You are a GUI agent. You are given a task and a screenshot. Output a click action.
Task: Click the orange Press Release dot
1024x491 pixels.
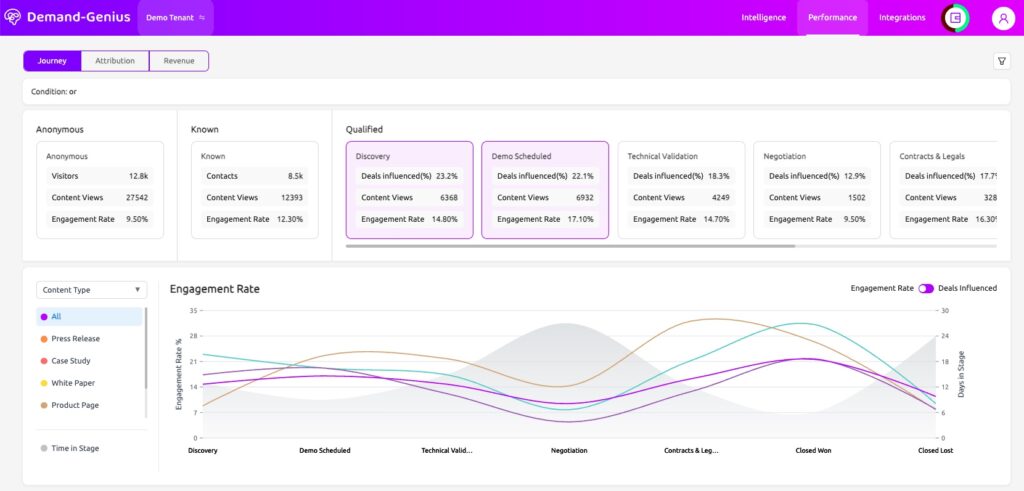point(43,339)
